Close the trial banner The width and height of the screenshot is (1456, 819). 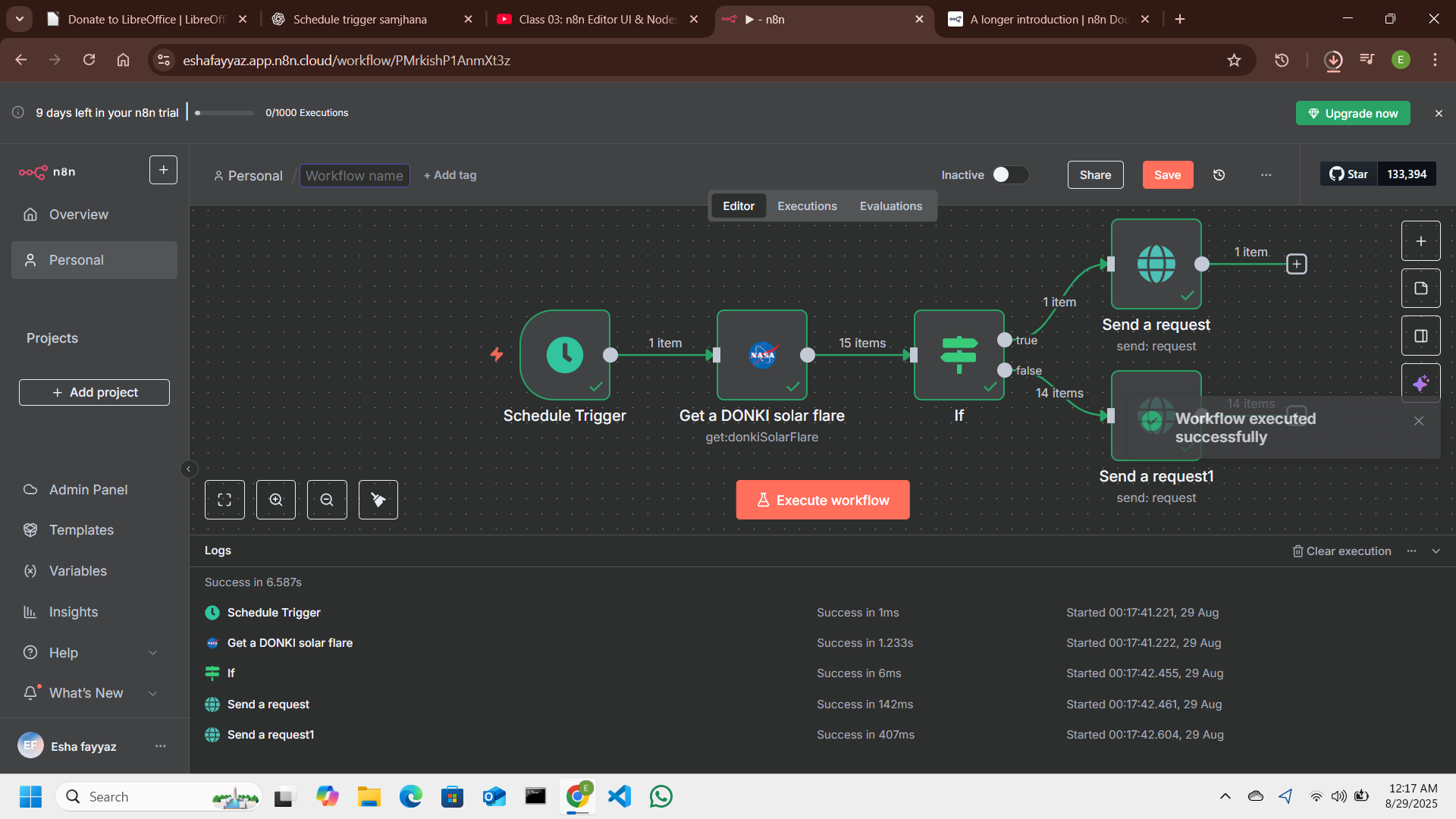pyautogui.click(x=1439, y=113)
